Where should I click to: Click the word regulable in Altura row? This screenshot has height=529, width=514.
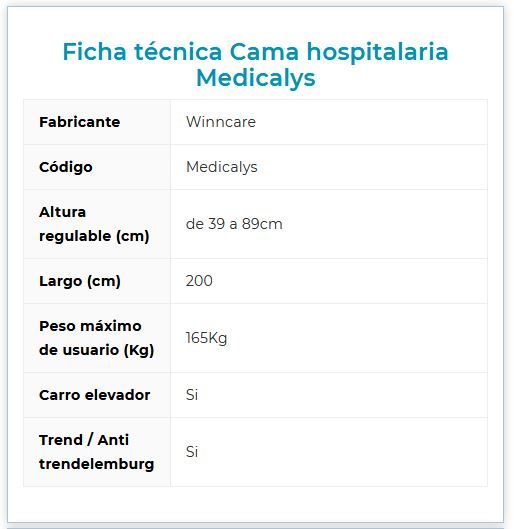(75, 236)
